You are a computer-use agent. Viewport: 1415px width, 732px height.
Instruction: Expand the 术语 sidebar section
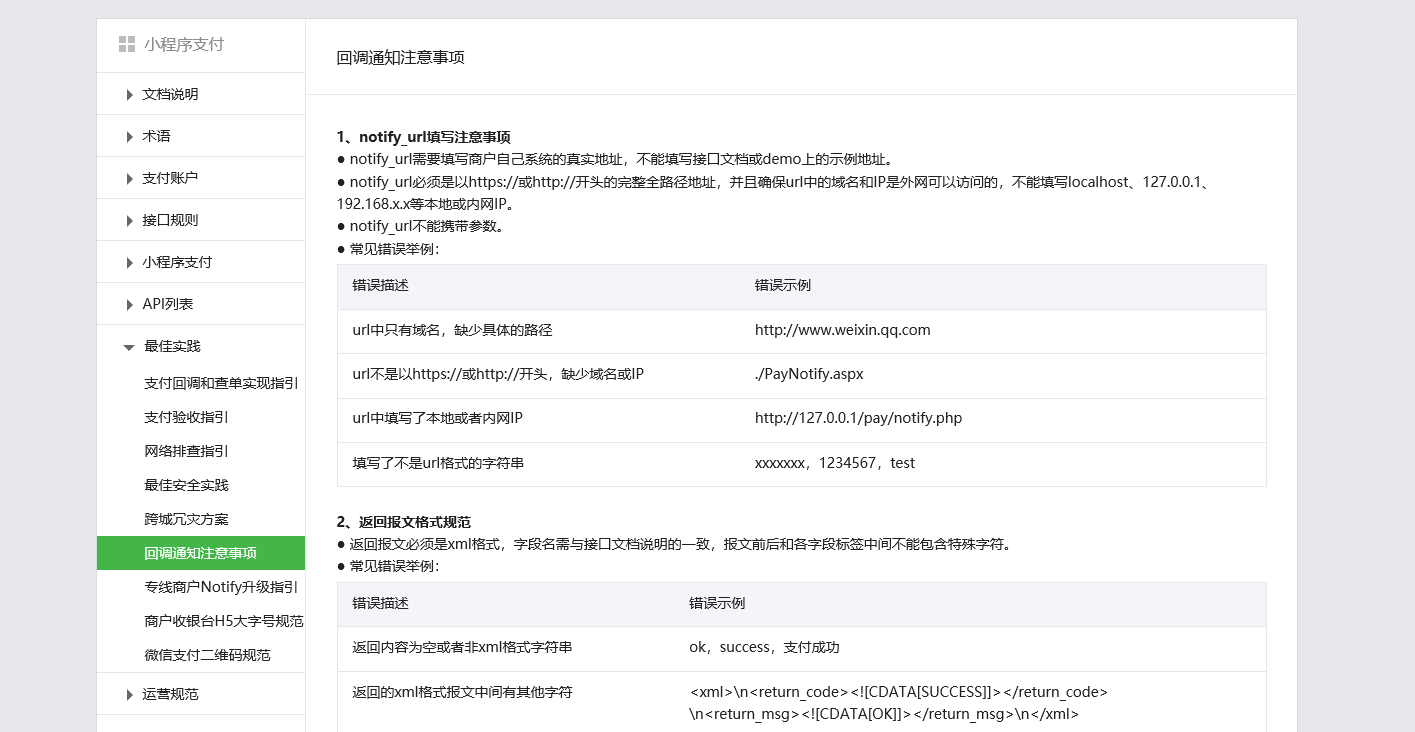130,137
